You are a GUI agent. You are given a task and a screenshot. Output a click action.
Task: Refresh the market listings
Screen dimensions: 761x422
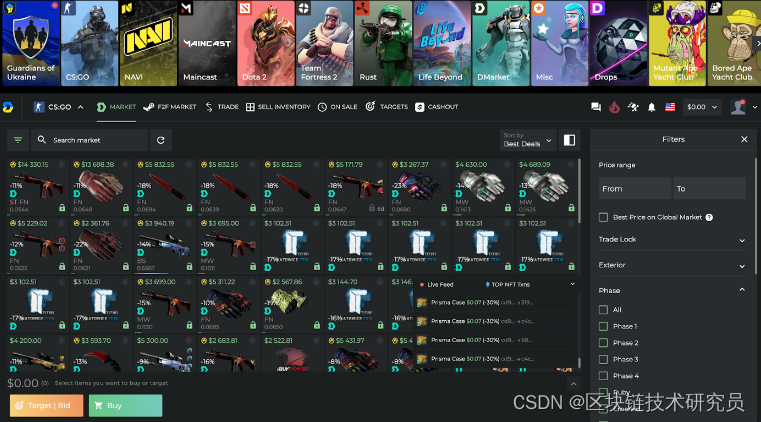[x=161, y=140]
